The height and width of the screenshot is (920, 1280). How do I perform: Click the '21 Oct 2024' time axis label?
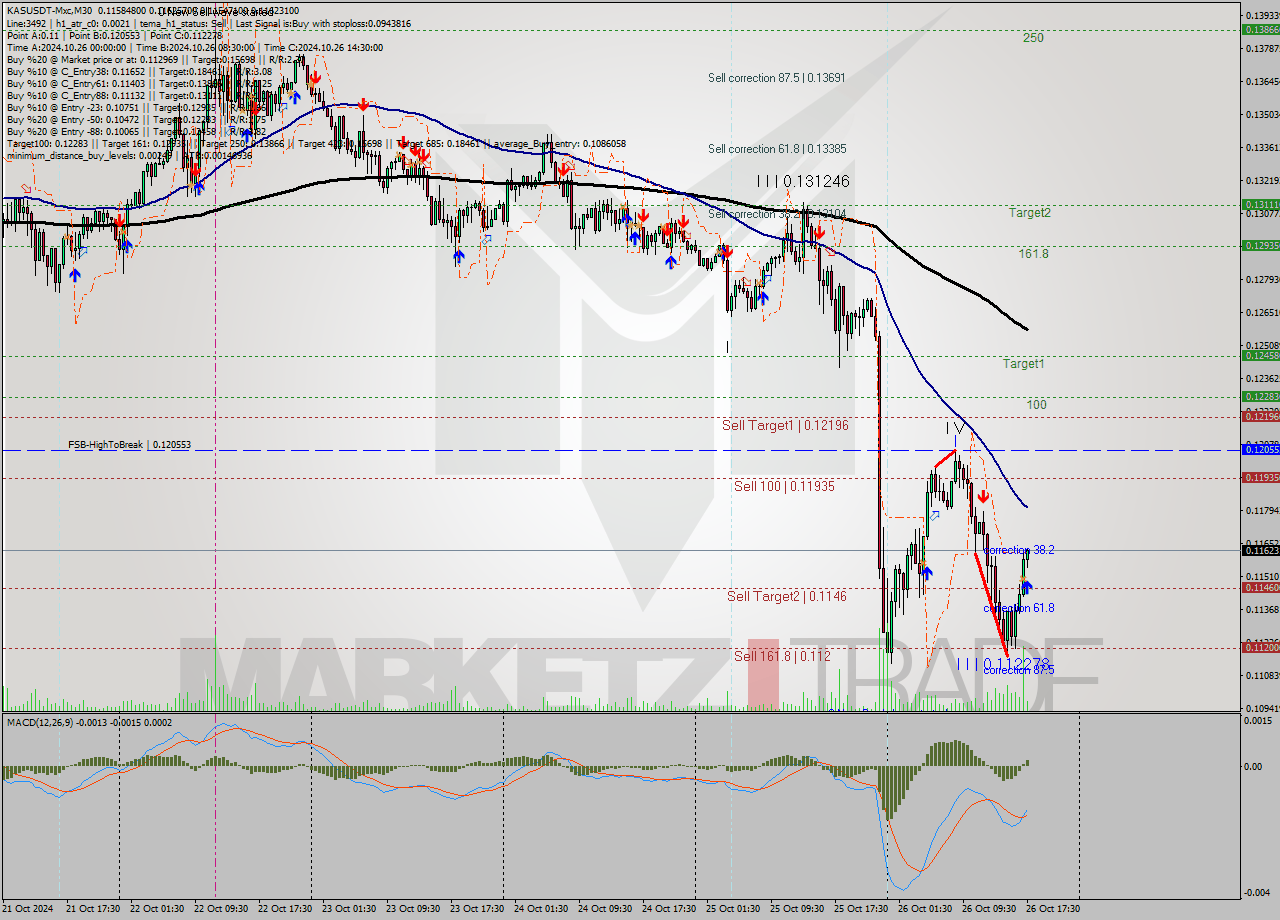pyautogui.click(x=28, y=908)
